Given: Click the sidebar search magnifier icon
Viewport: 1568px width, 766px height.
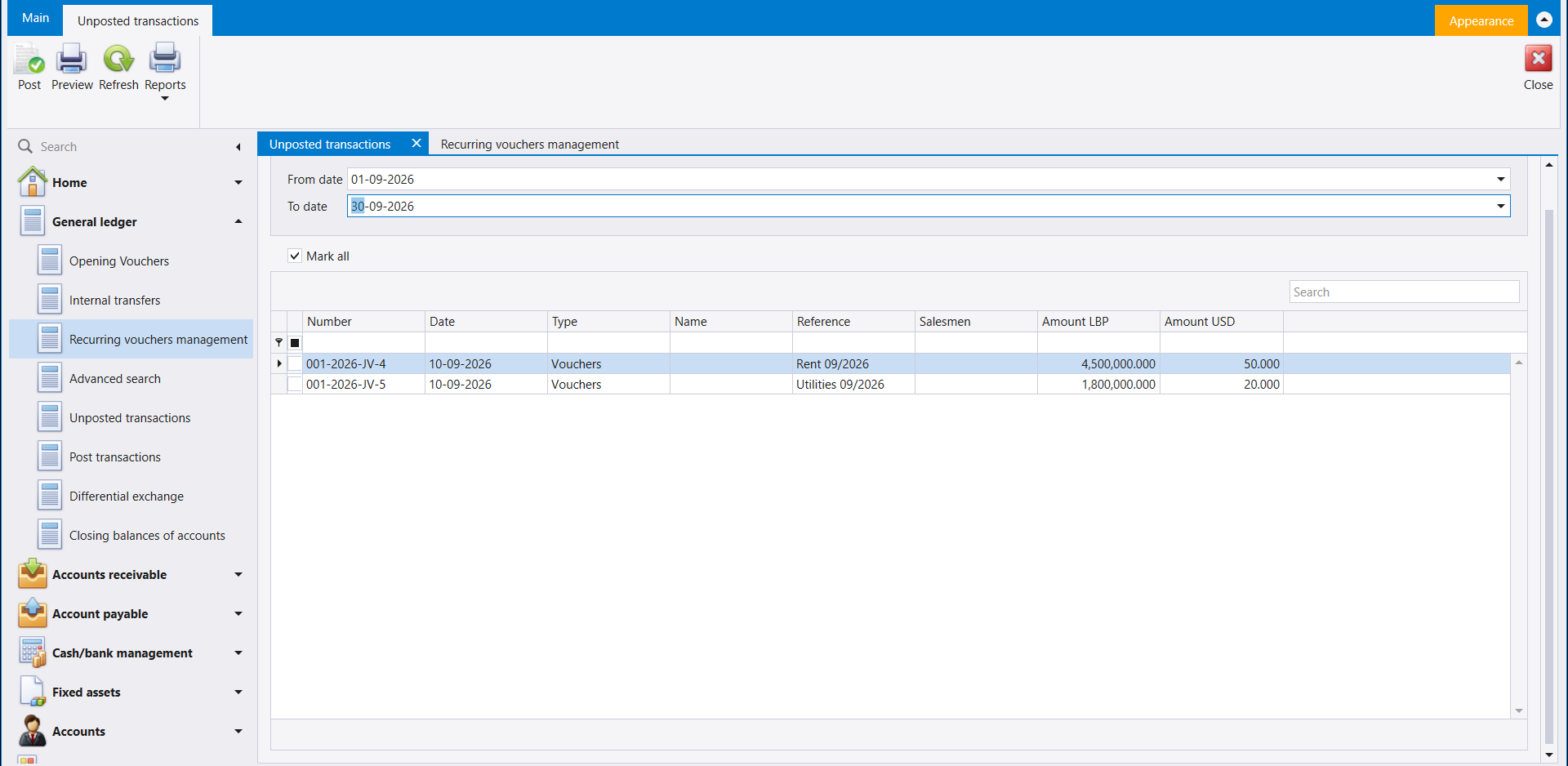Looking at the screenshot, I should pos(25,146).
